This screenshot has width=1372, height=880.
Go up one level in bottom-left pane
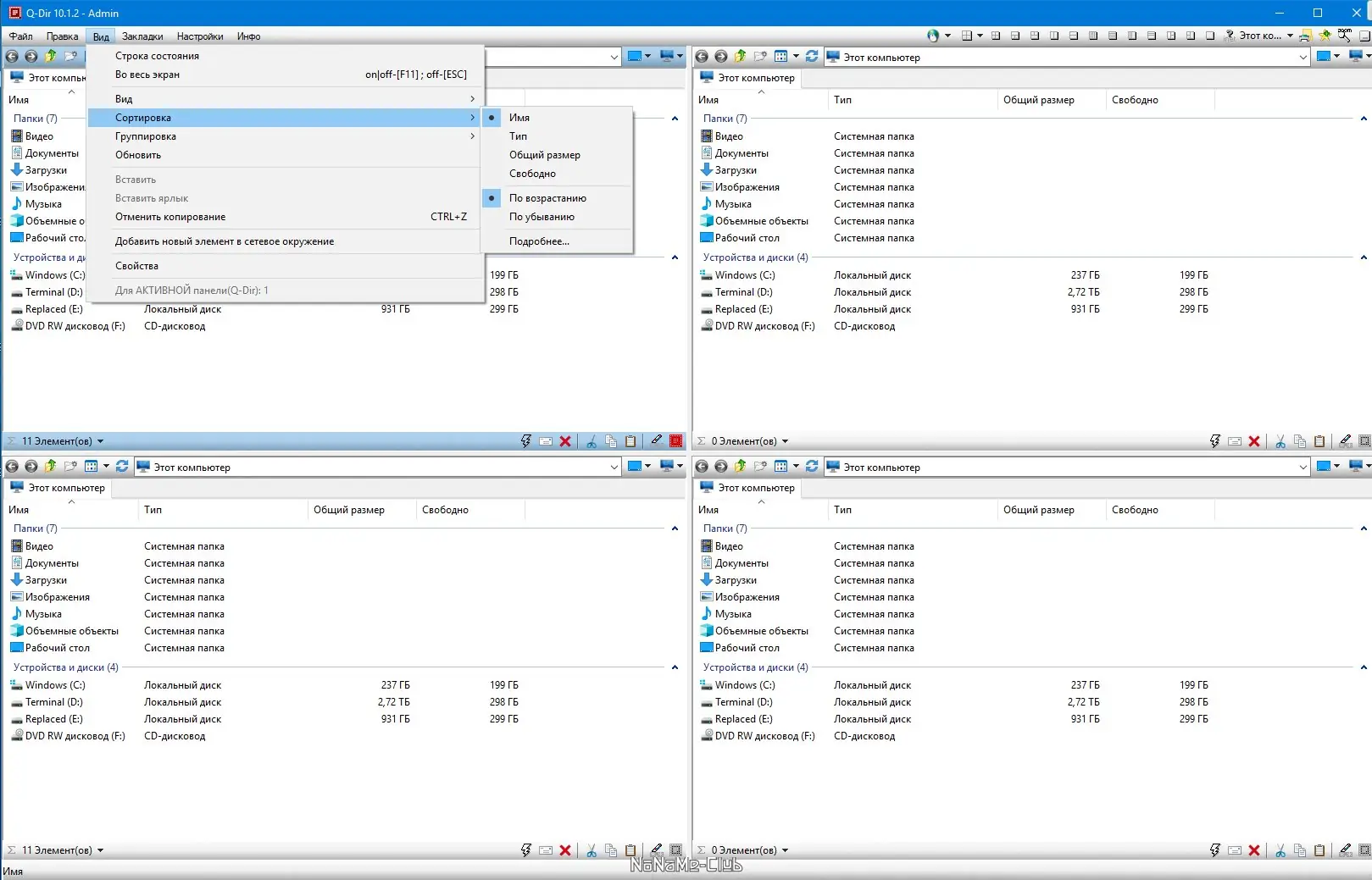click(x=51, y=467)
